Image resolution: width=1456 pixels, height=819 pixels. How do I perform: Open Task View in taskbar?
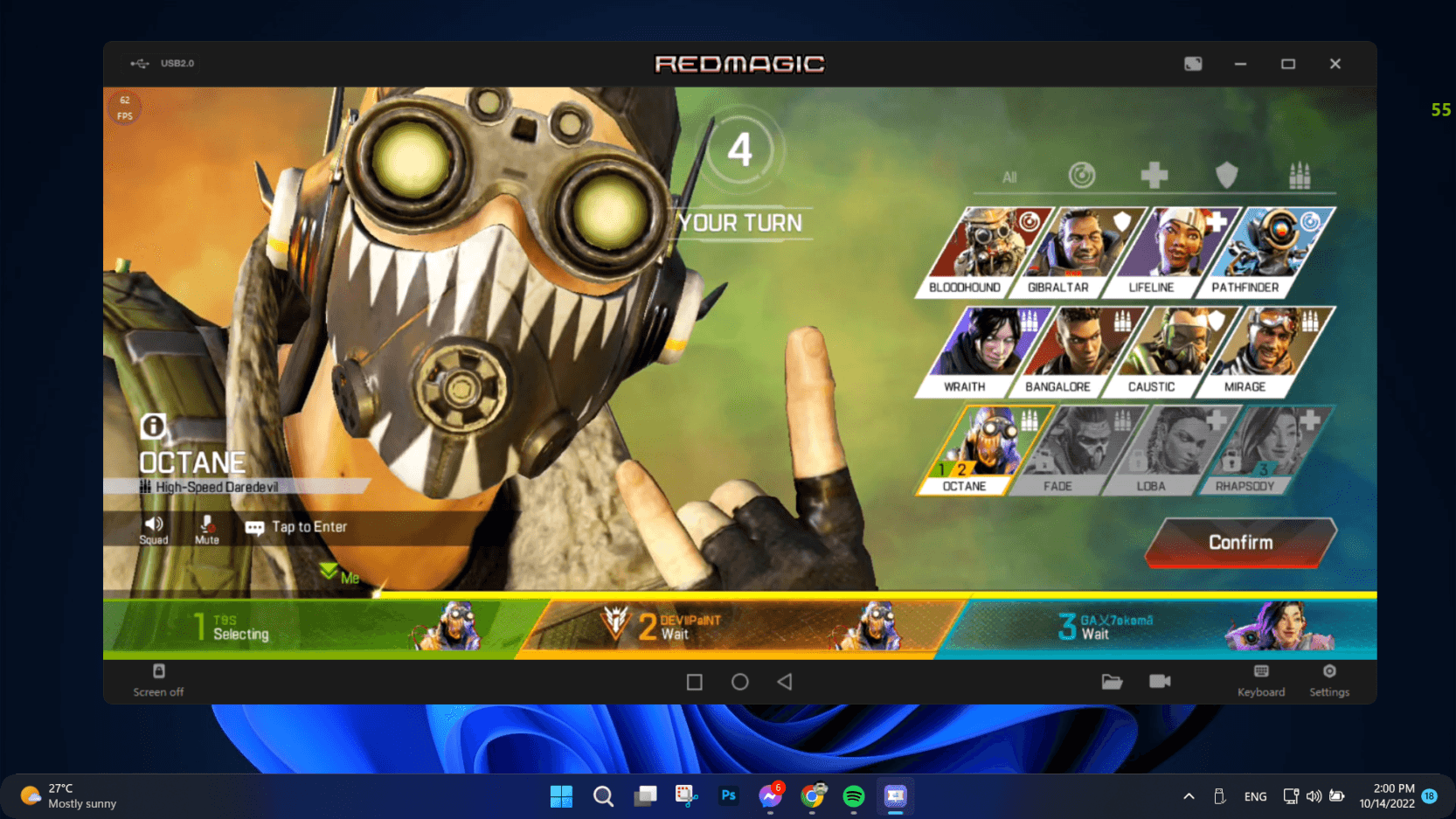click(645, 796)
